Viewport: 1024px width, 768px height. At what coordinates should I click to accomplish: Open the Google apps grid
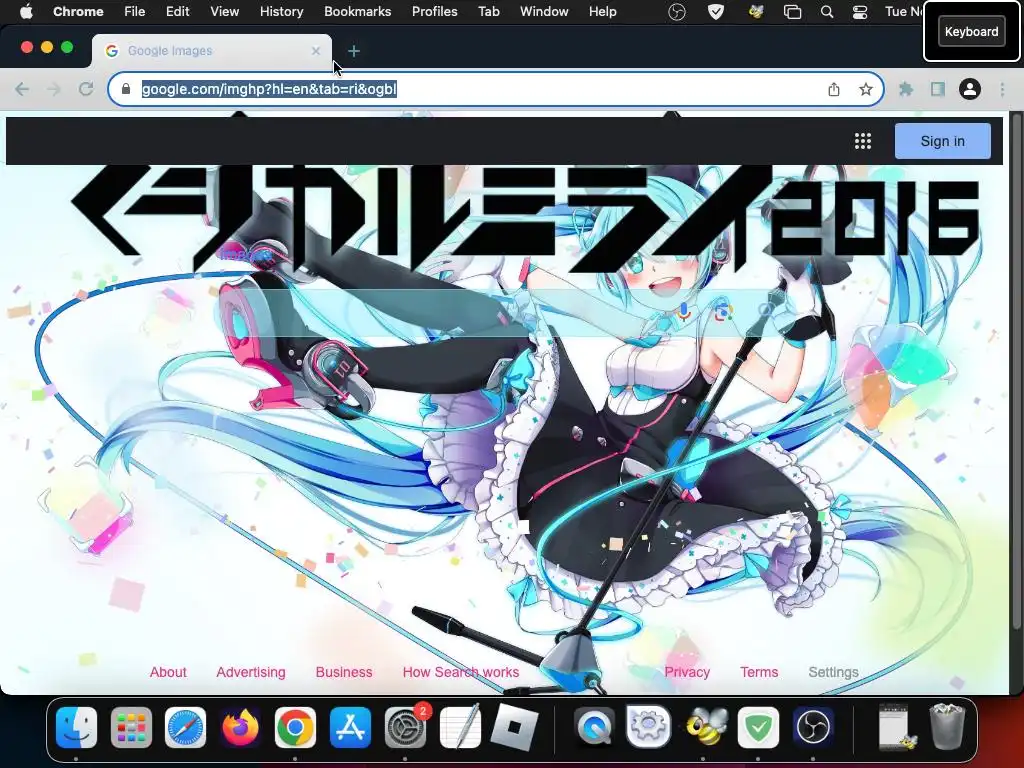863,141
